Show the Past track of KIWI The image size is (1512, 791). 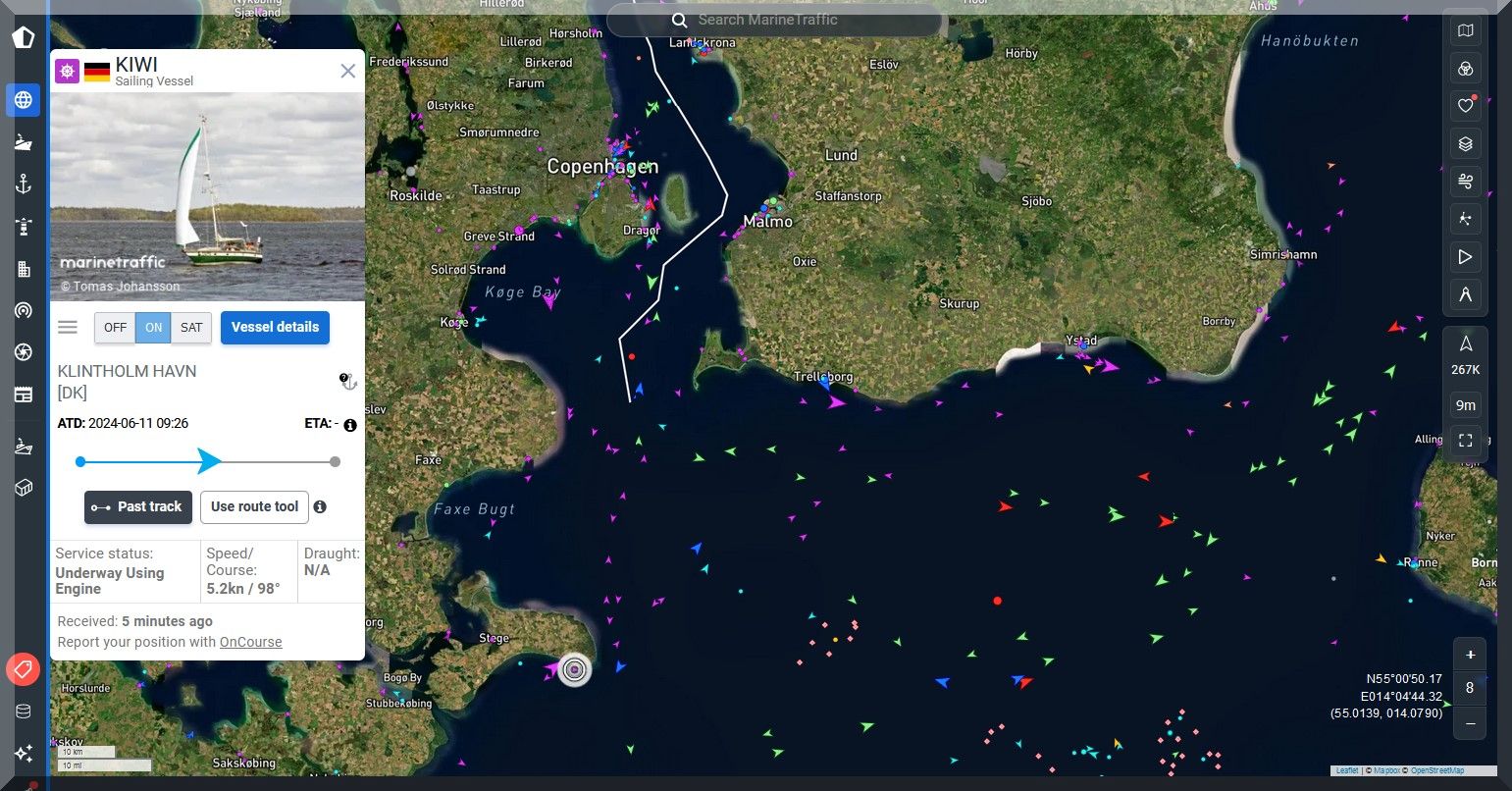pos(137,507)
